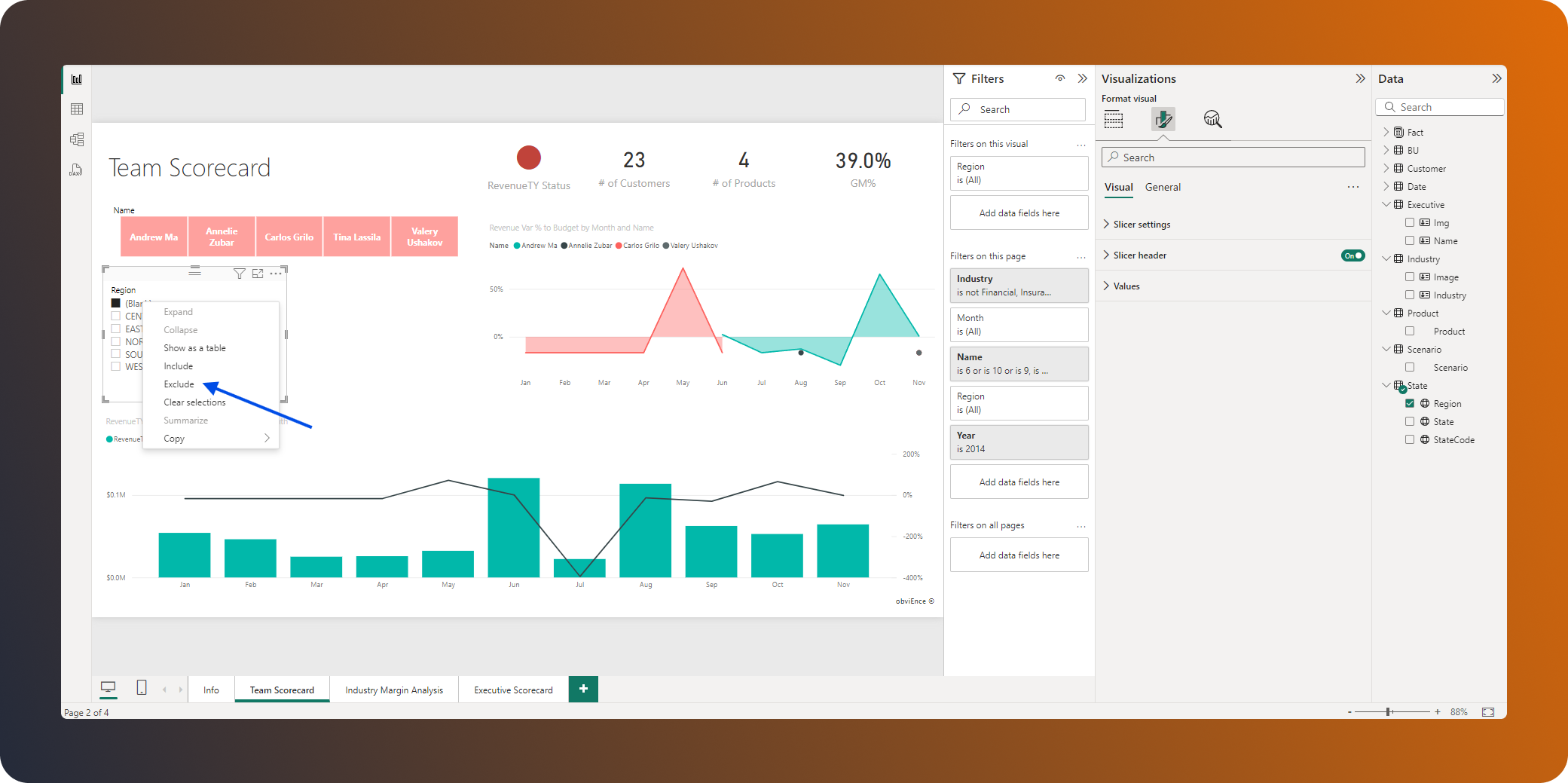Select the Report view icon
Image resolution: width=1568 pixels, height=783 pixels.
click(76, 78)
